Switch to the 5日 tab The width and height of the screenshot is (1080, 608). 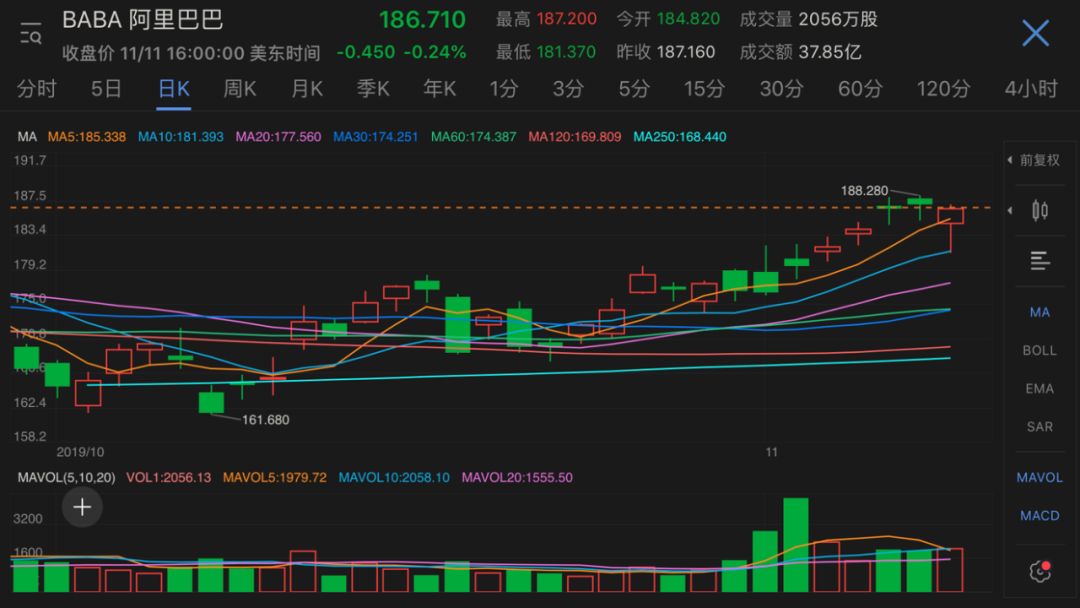[x=106, y=89]
